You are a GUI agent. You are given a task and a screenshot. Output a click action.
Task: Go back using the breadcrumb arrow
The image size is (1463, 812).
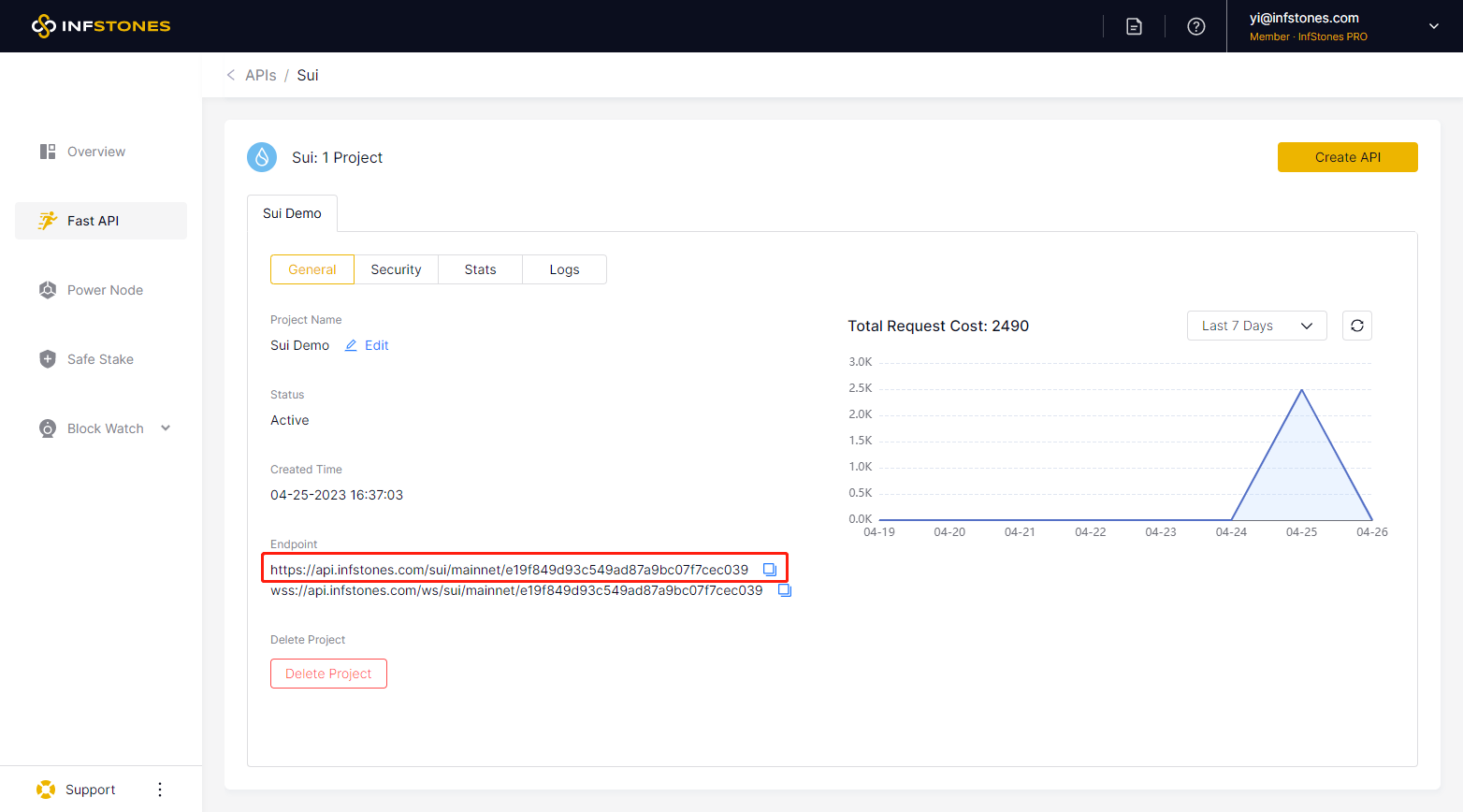point(230,75)
